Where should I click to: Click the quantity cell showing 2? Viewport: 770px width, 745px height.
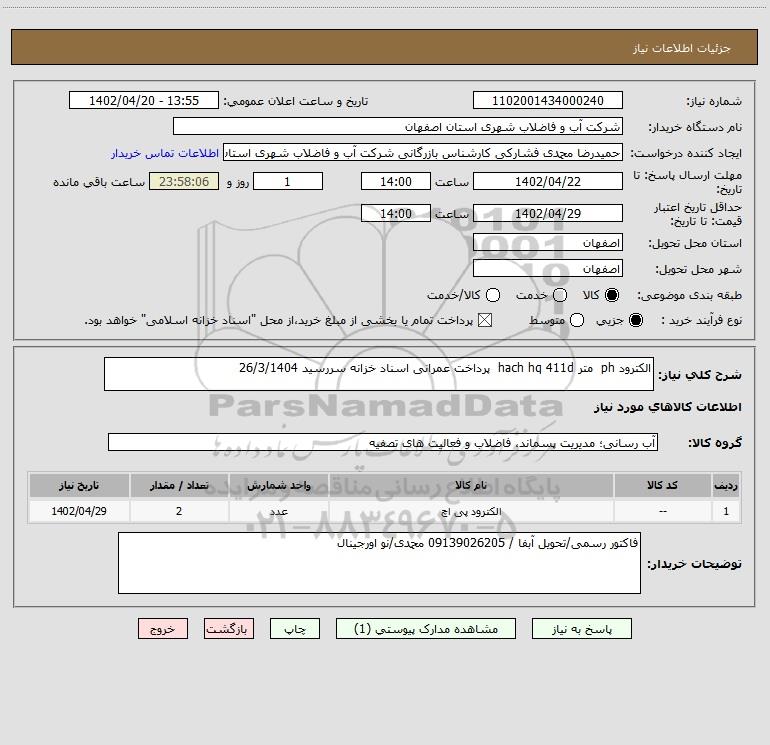[179, 511]
